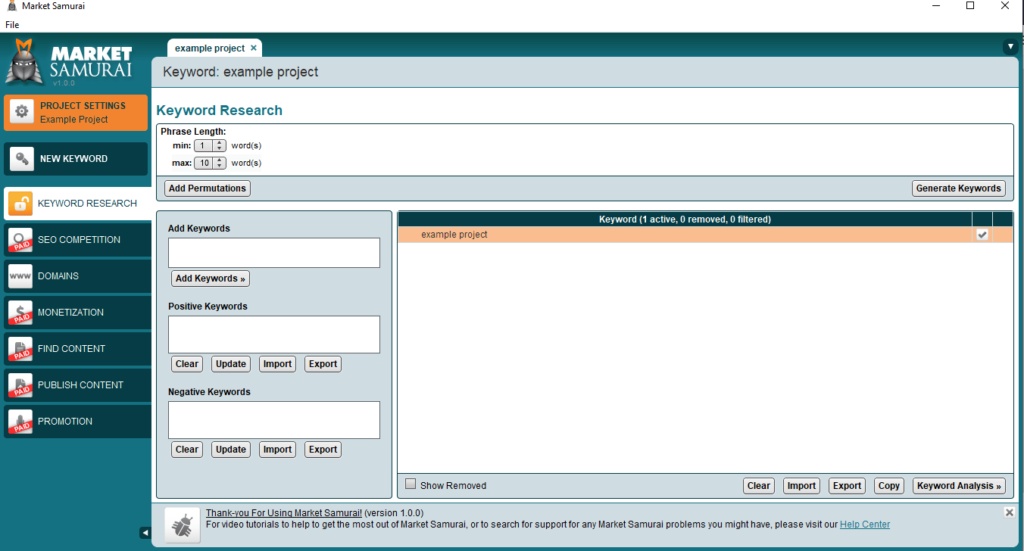This screenshot has height=551, width=1024.
Task: Import Positive Keywords
Action: (x=277, y=364)
